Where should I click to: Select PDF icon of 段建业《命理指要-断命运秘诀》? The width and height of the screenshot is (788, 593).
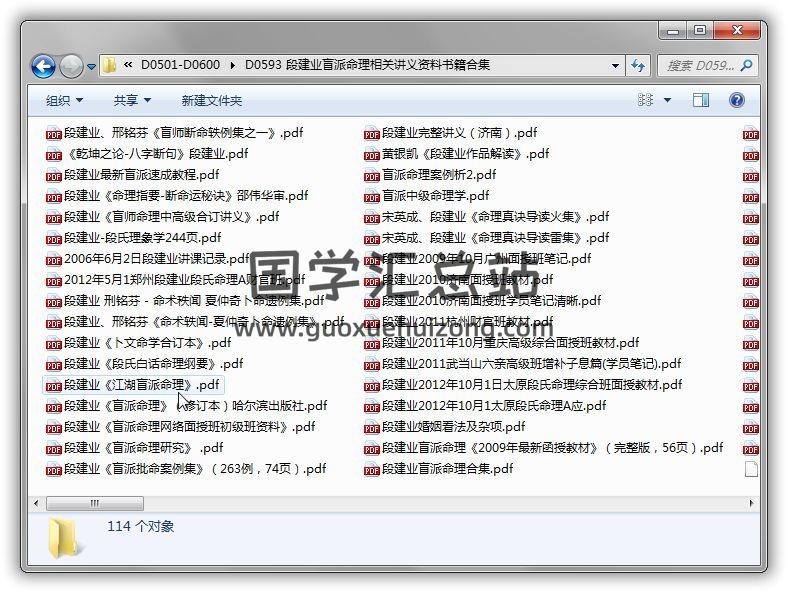click(53, 196)
